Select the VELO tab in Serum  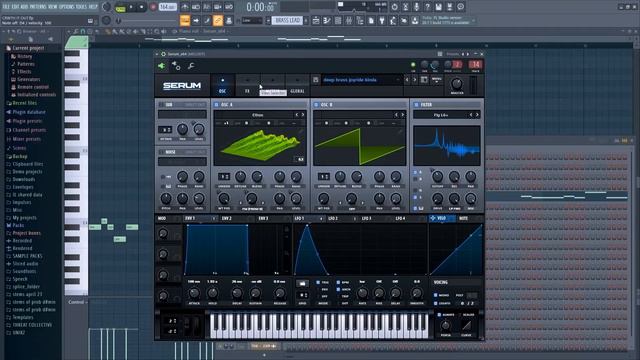442,219
